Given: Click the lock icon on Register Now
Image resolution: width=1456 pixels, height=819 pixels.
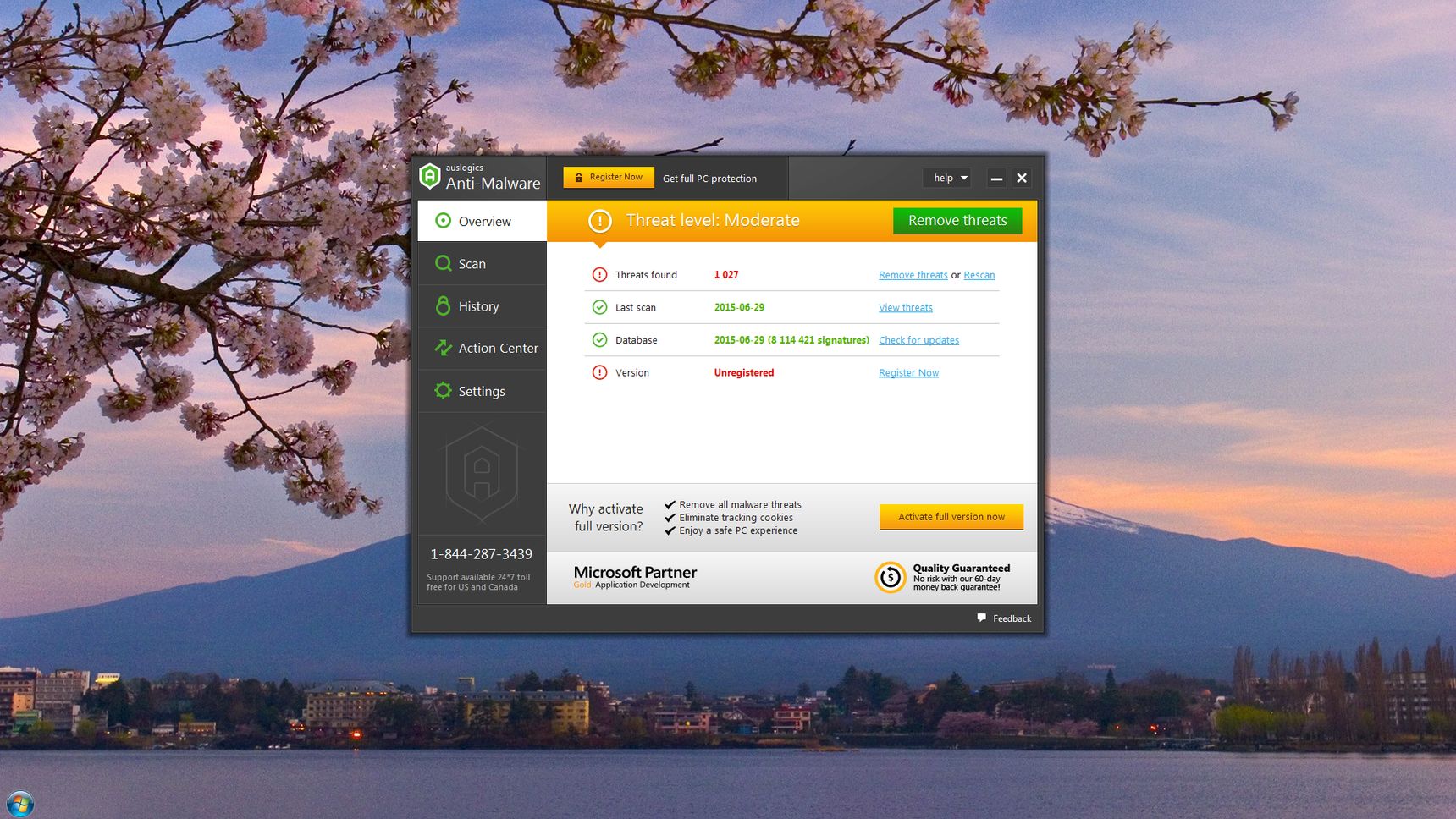Looking at the screenshot, I should 579,178.
